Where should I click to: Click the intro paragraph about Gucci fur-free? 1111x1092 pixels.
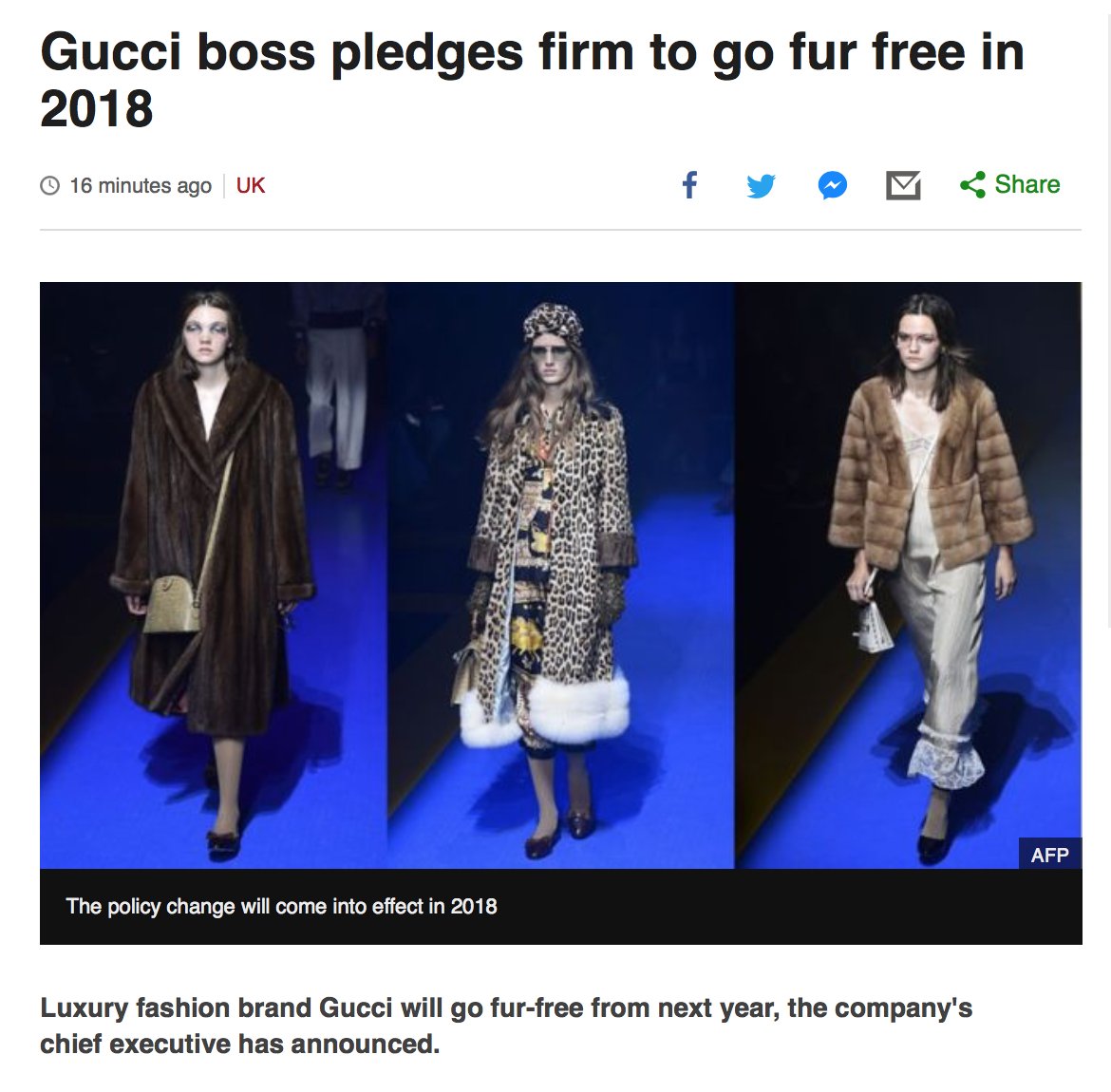(x=506, y=1026)
